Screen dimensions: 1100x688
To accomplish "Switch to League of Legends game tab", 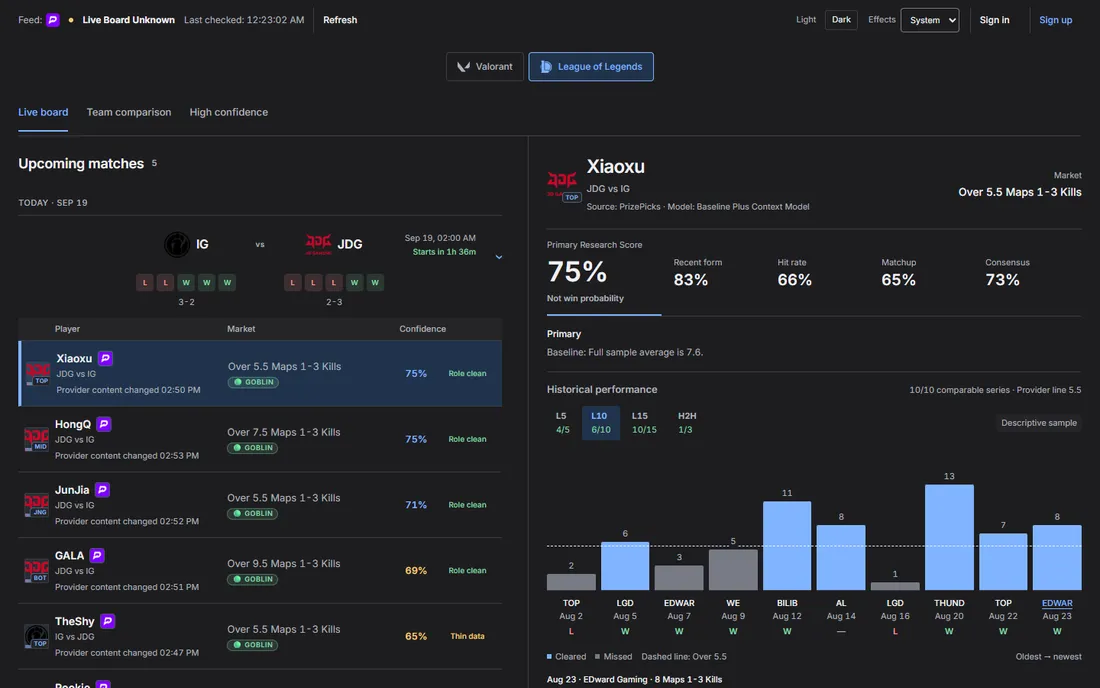I will tap(591, 67).
